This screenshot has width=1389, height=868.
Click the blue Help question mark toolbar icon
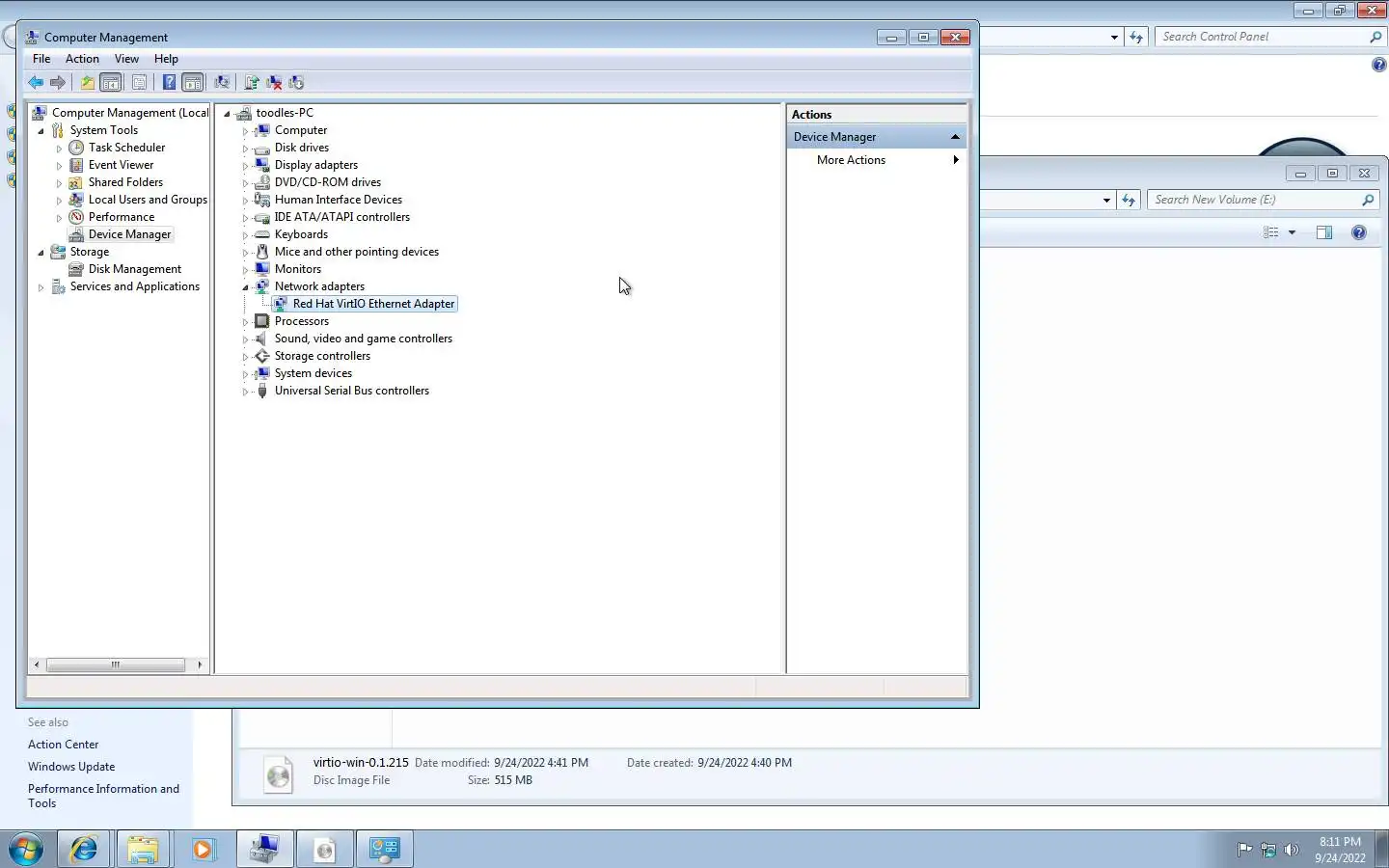[169, 83]
